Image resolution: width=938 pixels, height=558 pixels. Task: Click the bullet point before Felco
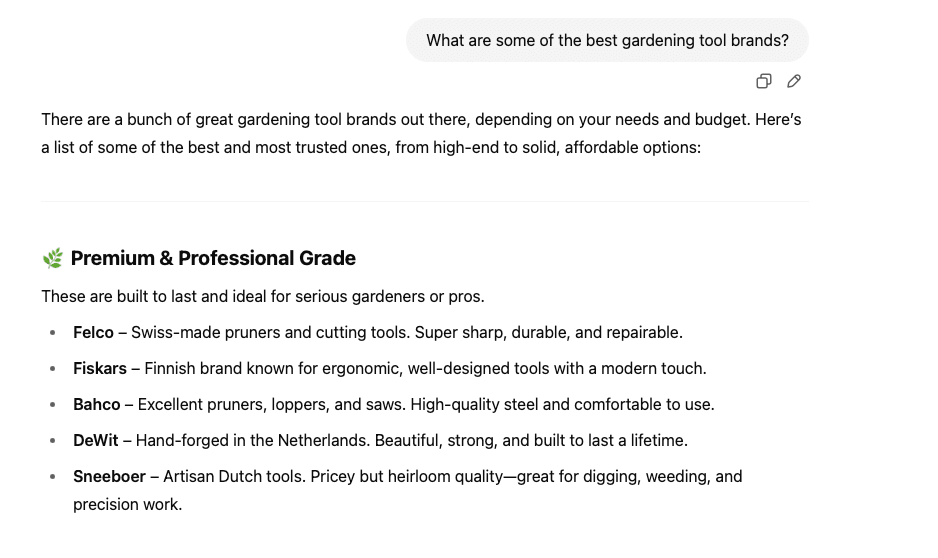53,333
